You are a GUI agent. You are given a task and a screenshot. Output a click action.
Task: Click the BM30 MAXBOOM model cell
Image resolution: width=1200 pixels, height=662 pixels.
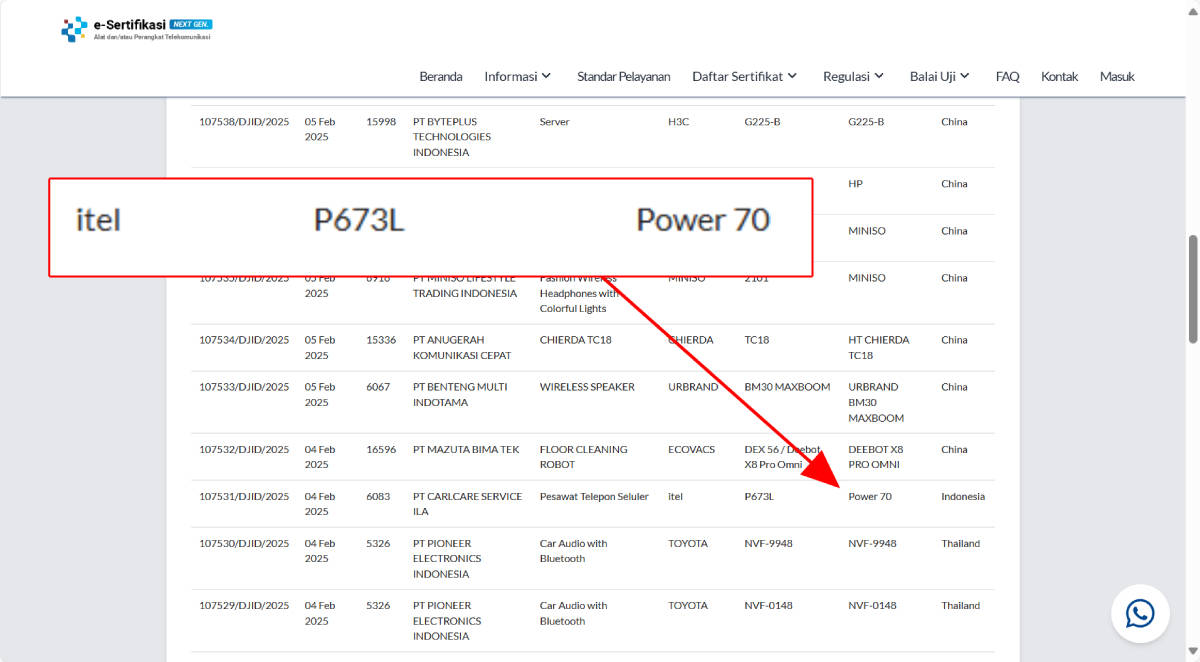point(788,387)
